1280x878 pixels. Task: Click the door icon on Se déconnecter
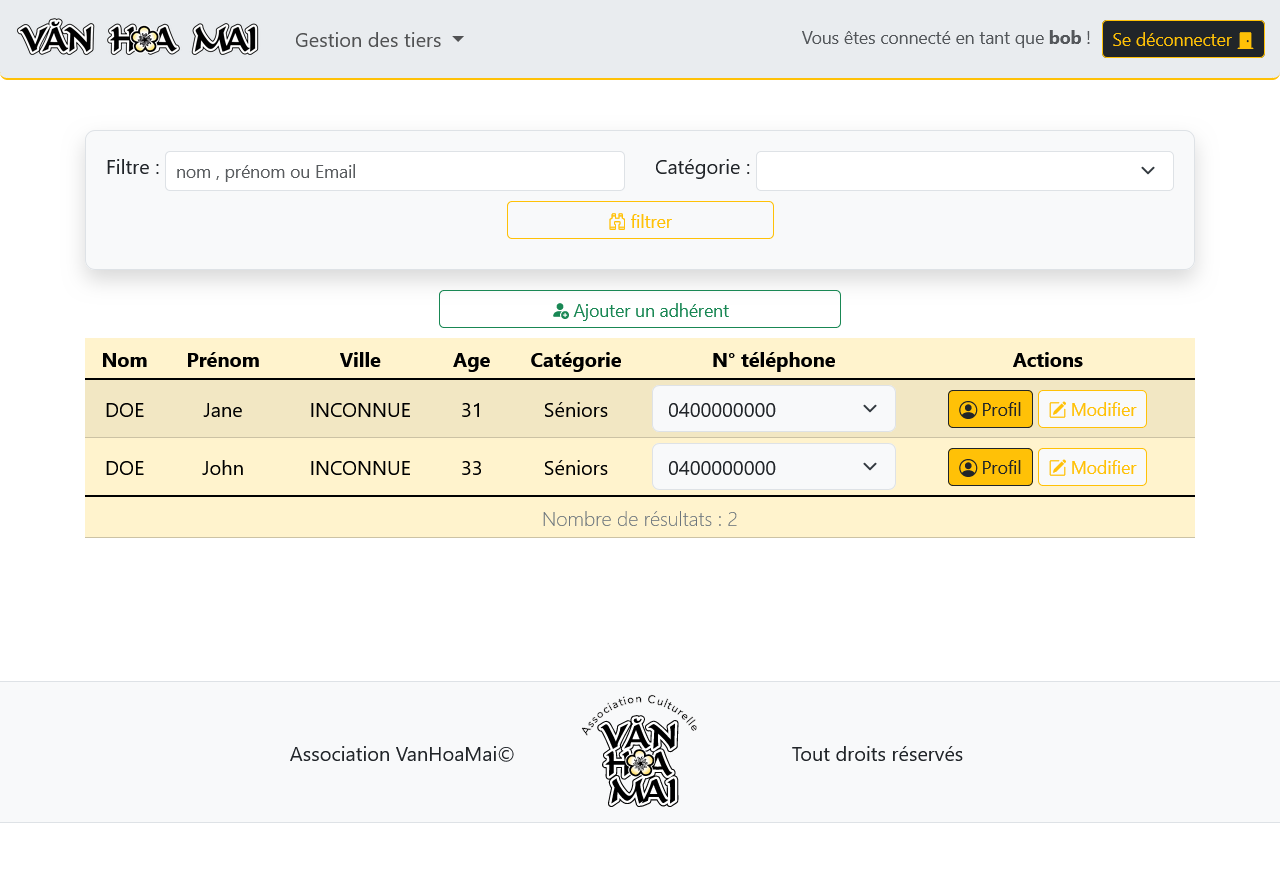[x=1245, y=40]
